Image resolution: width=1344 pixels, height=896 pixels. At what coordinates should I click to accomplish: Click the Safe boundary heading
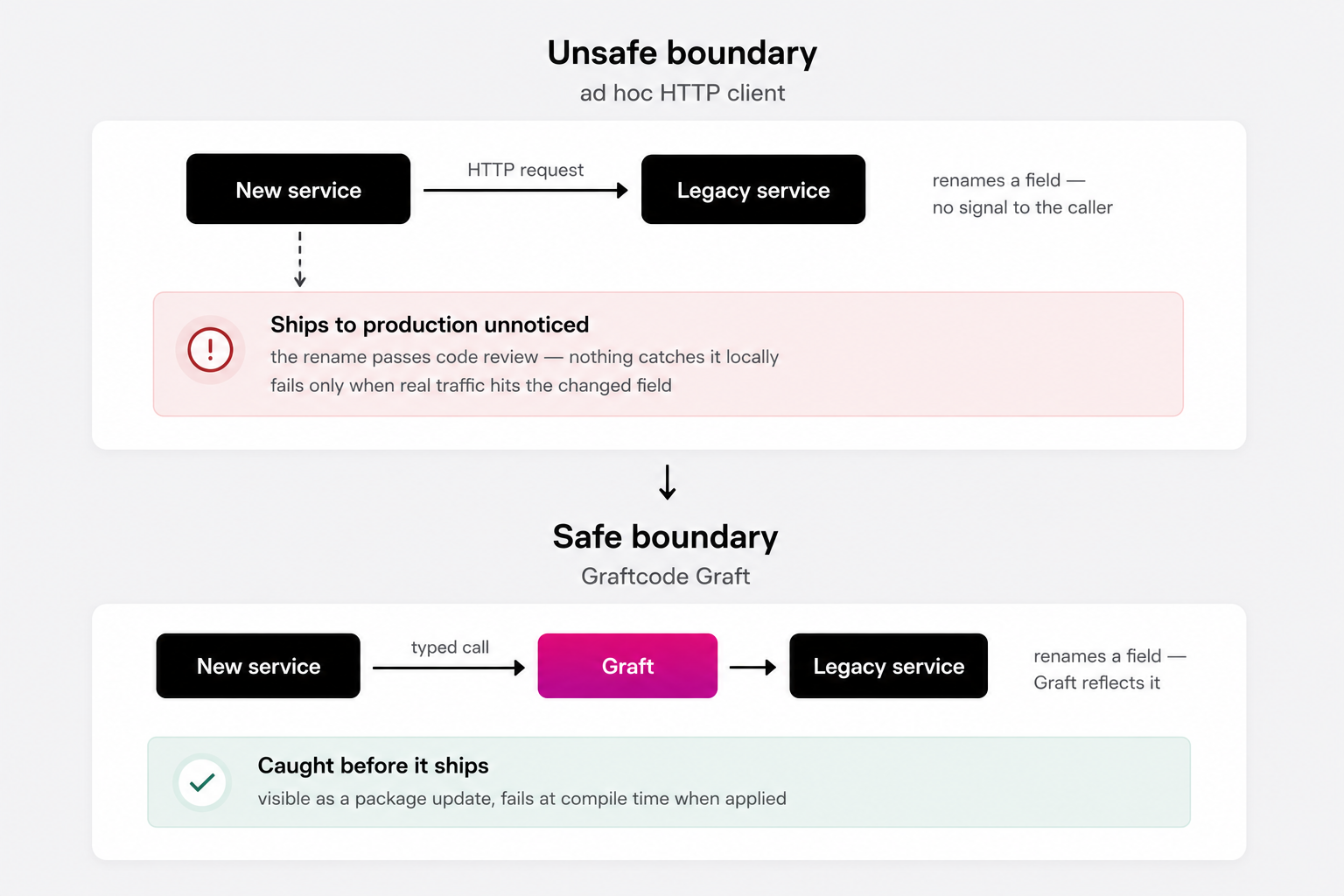point(666,536)
